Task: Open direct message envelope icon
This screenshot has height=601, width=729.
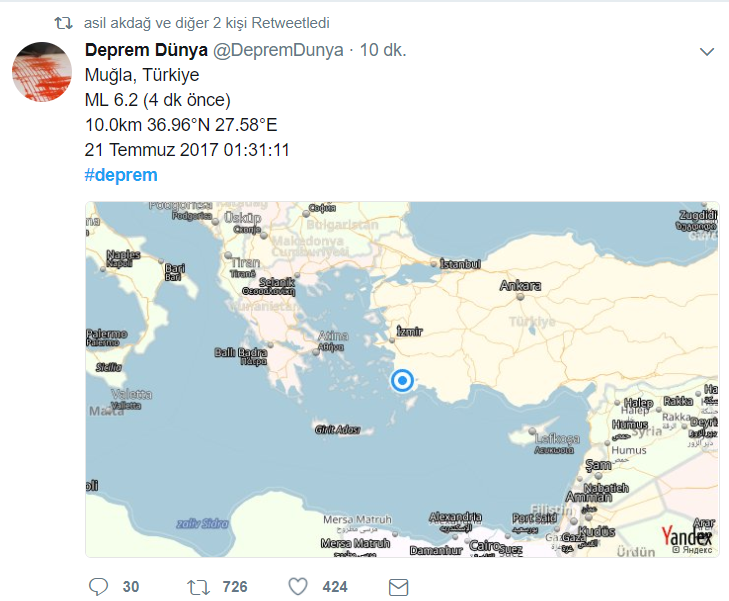Action: [398, 588]
